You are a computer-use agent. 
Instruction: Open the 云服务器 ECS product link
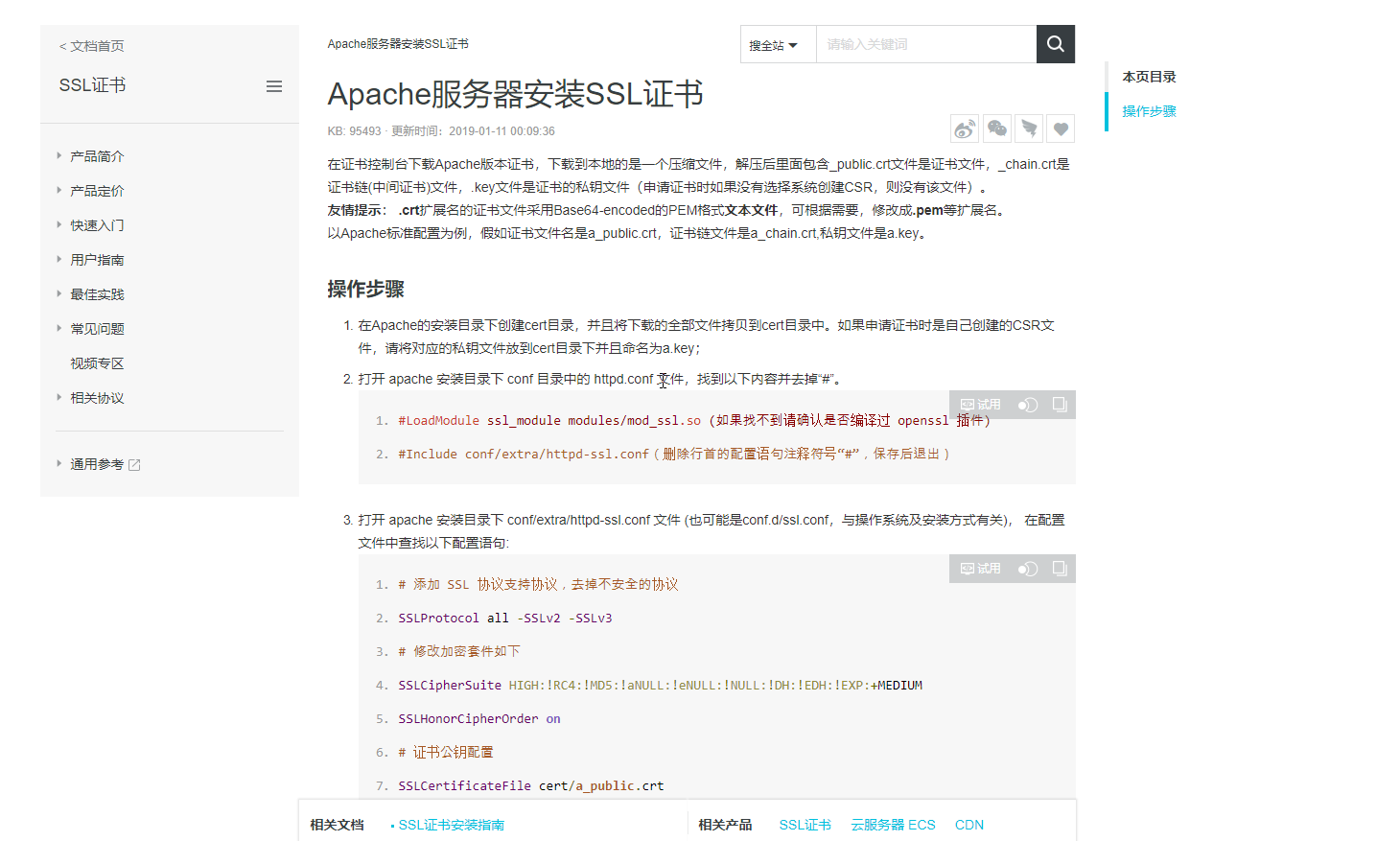(893, 825)
